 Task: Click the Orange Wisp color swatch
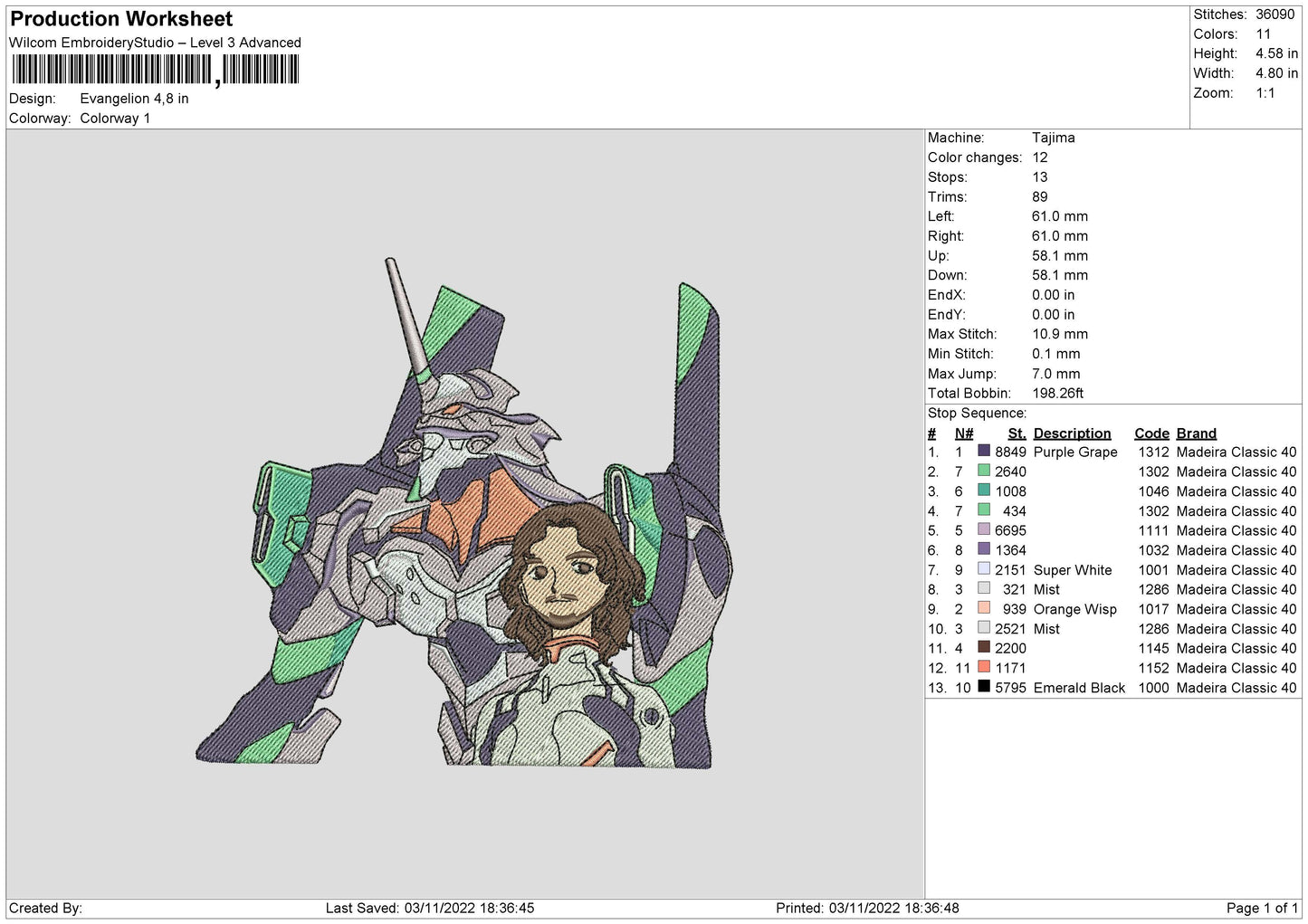pyautogui.click(x=984, y=608)
